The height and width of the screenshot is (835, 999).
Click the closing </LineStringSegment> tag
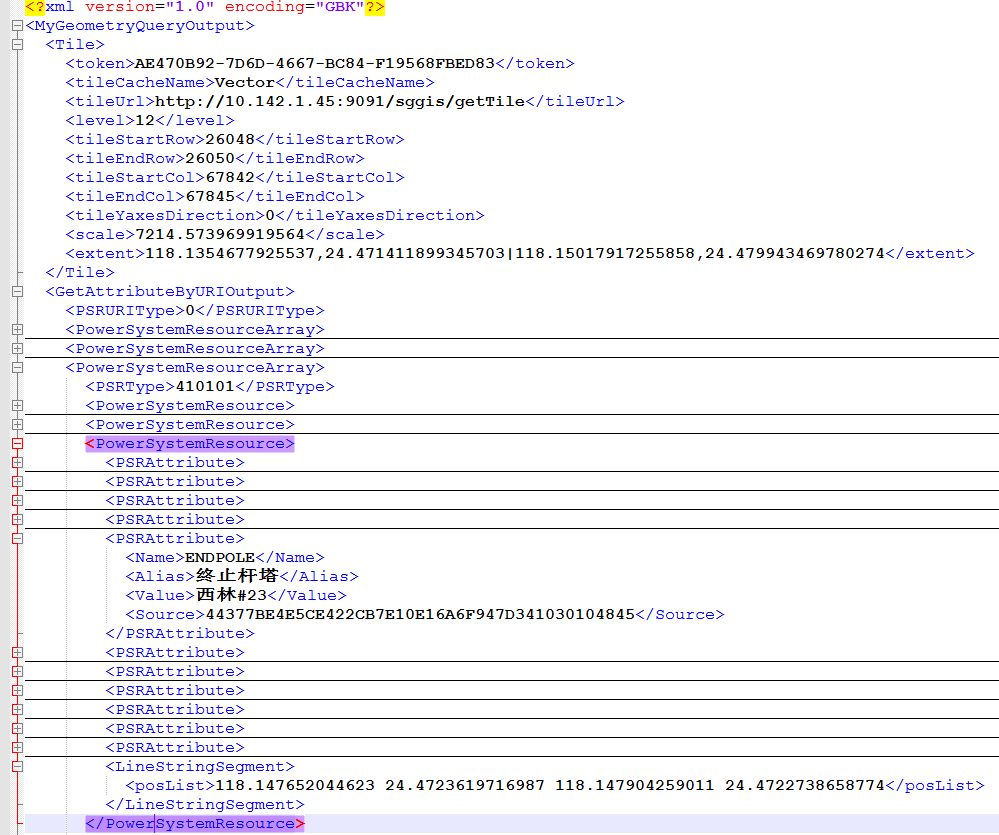205,804
